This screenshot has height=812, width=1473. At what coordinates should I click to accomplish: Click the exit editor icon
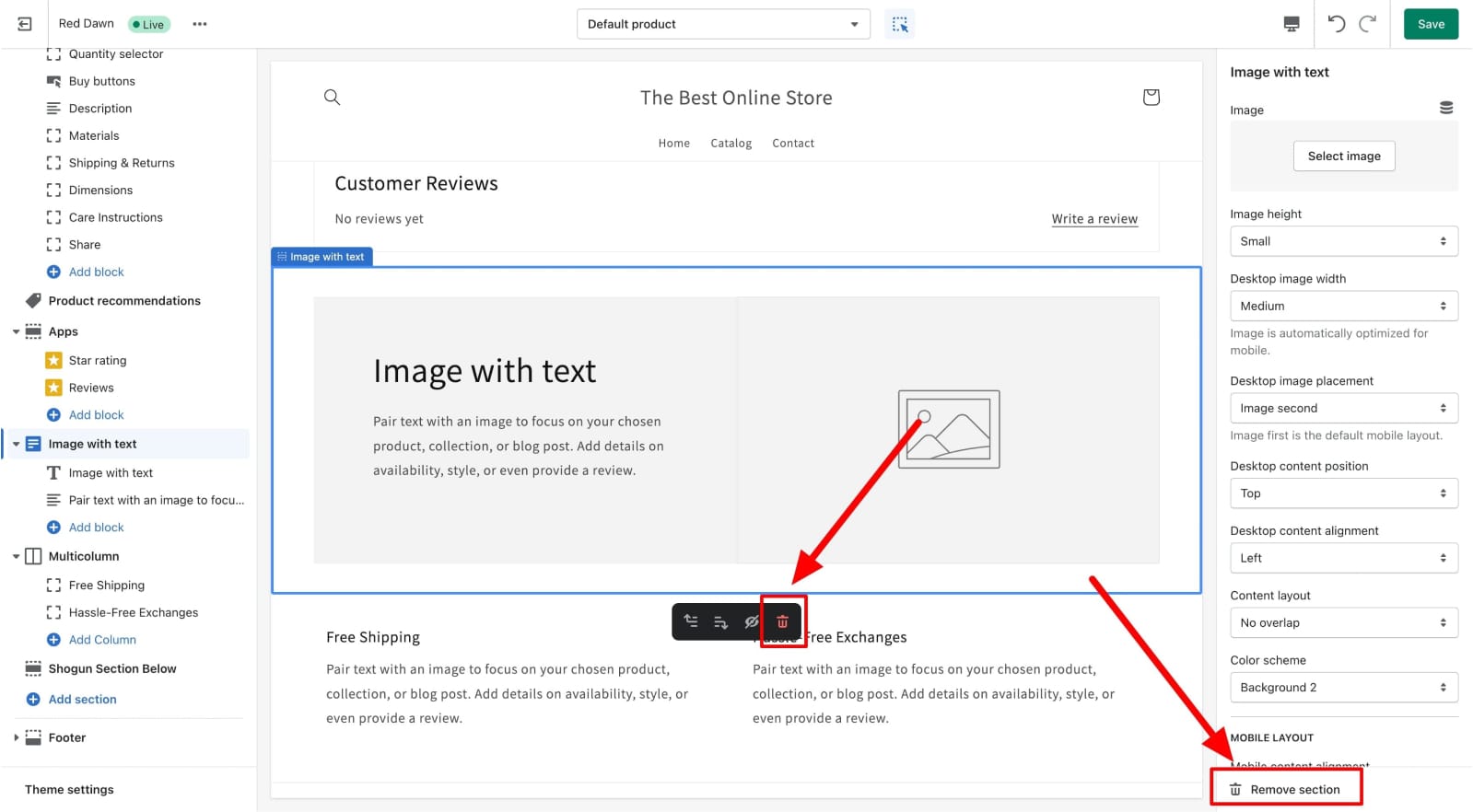click(25, 24)
